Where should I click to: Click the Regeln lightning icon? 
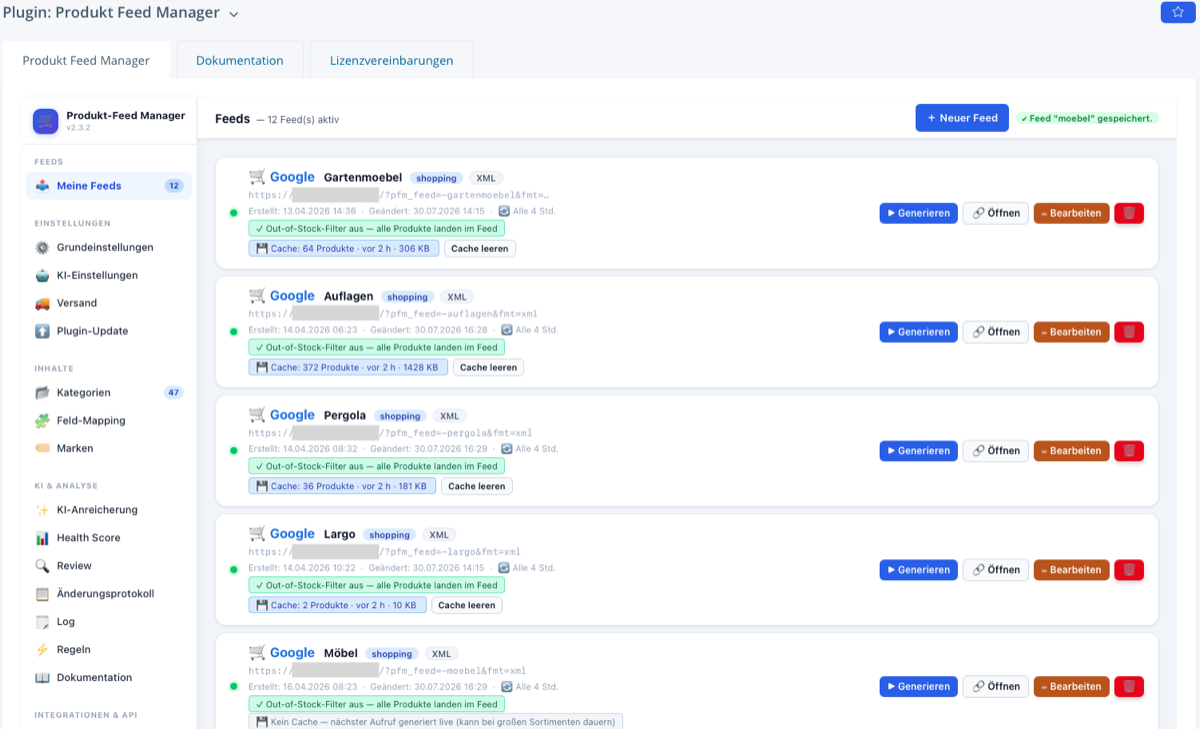(42, 650)
